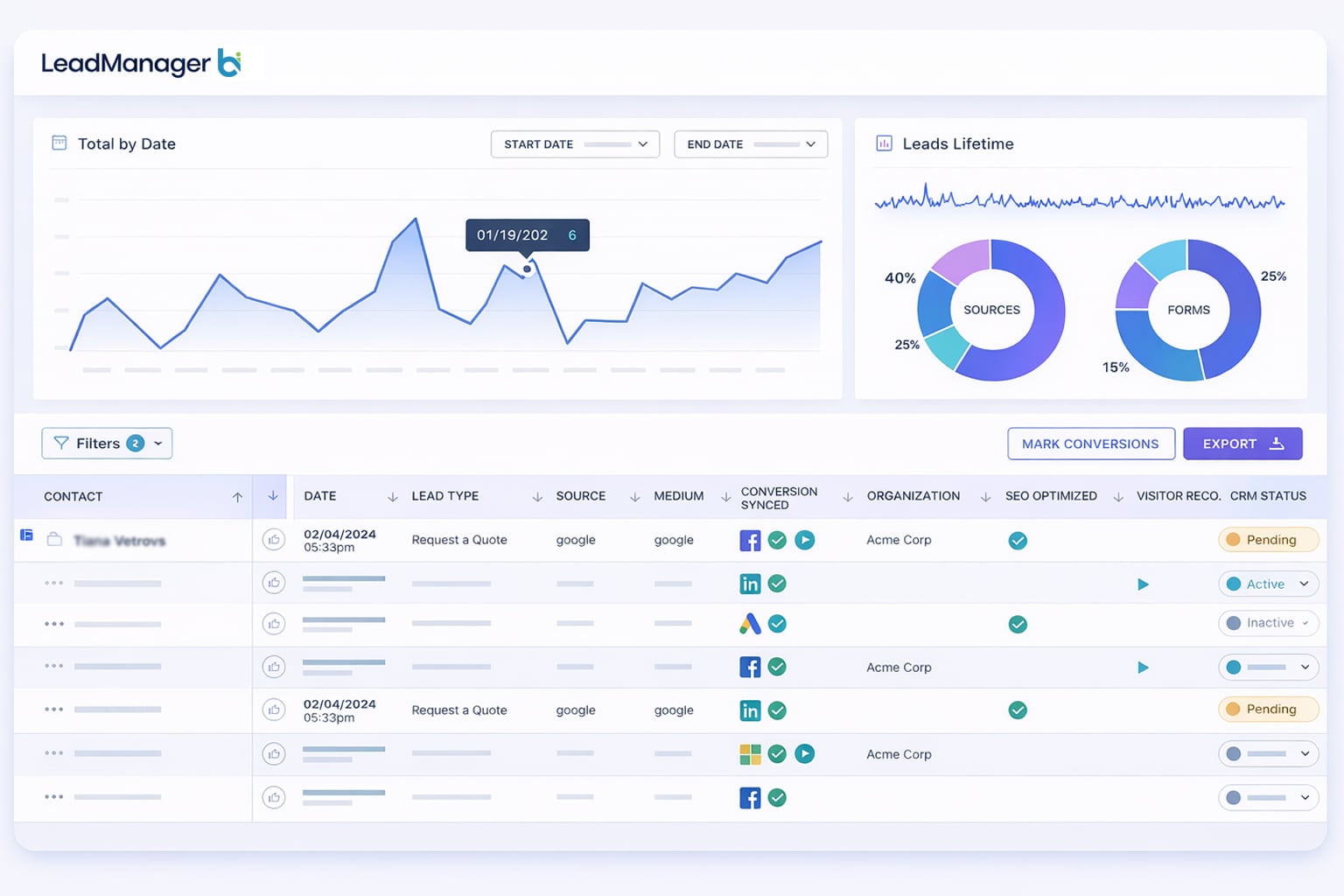Click the data point on the line chart

[x=527, y=269]
